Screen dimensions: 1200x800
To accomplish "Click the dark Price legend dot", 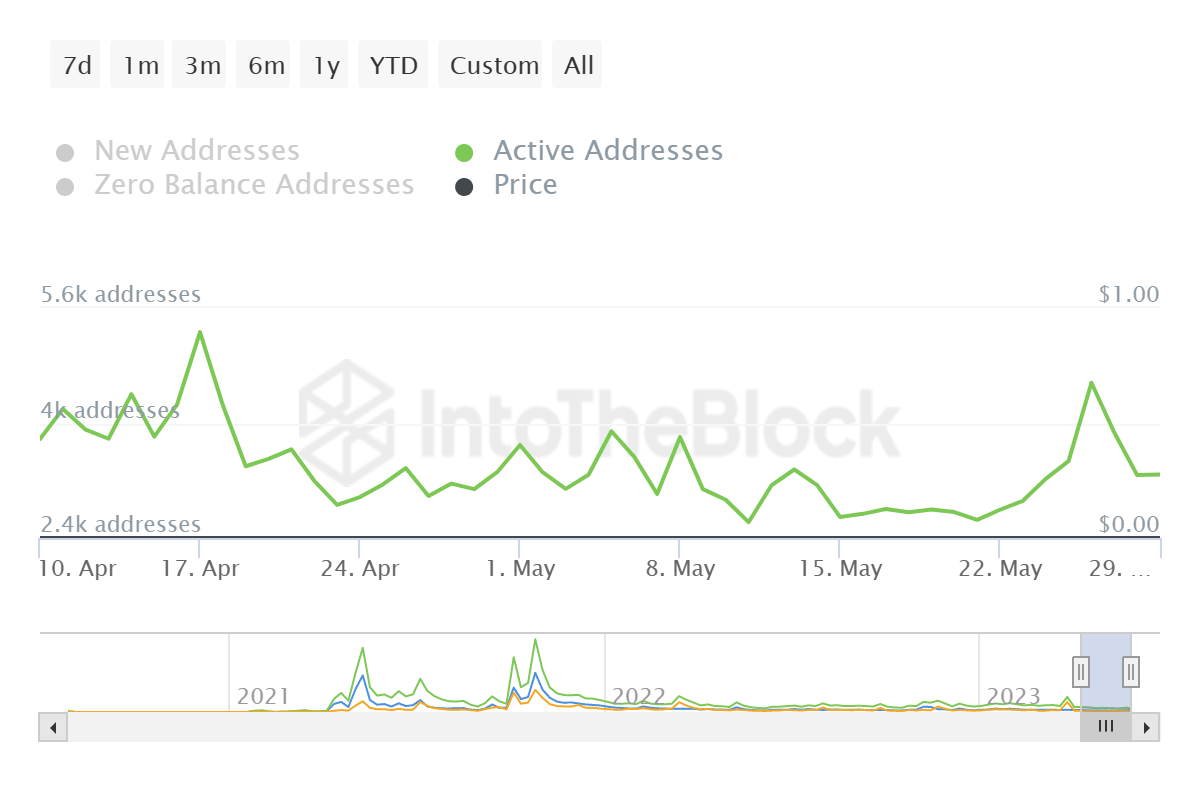I will (x=464, y=187).
